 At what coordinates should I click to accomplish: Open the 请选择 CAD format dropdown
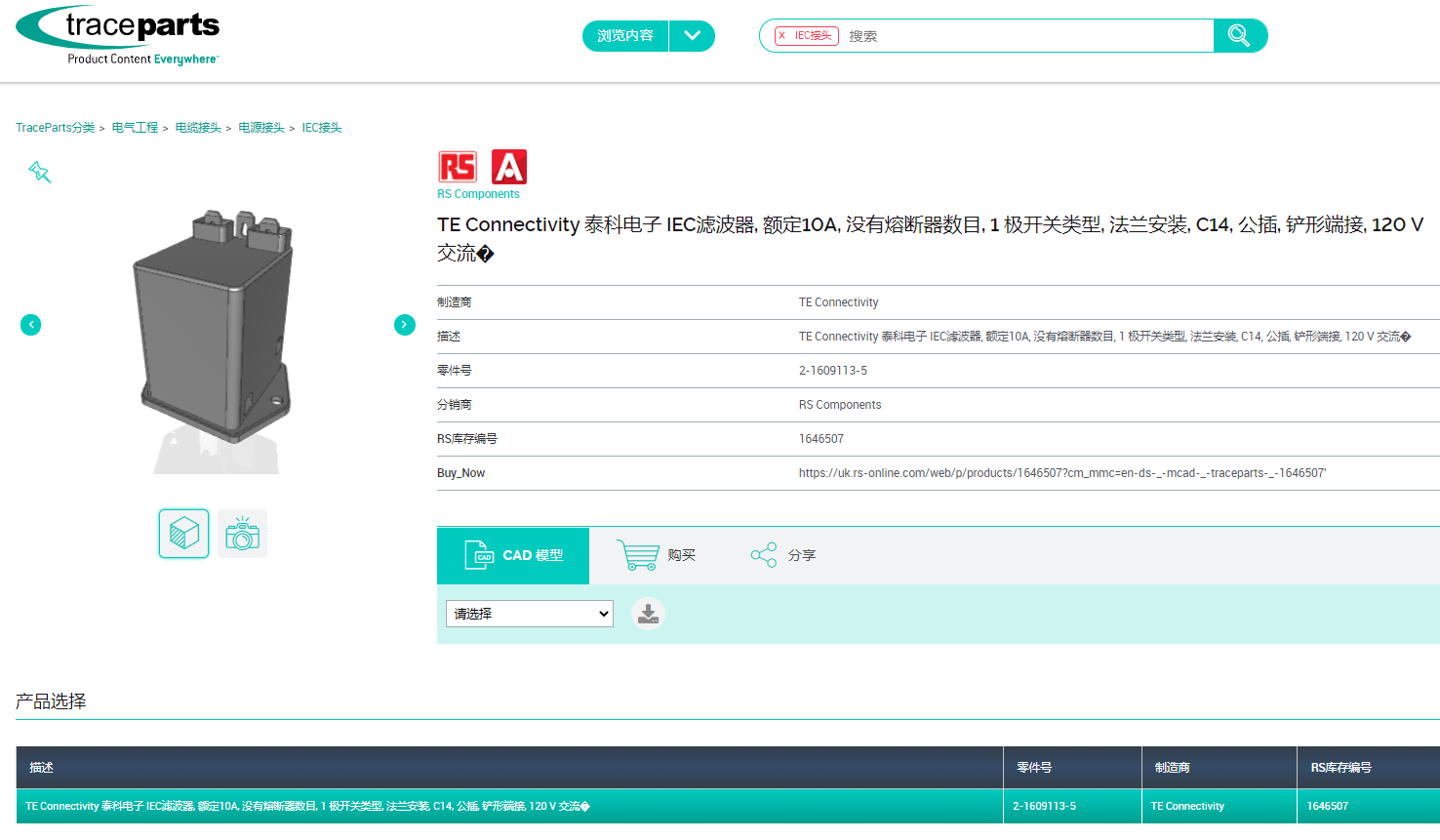530,614
